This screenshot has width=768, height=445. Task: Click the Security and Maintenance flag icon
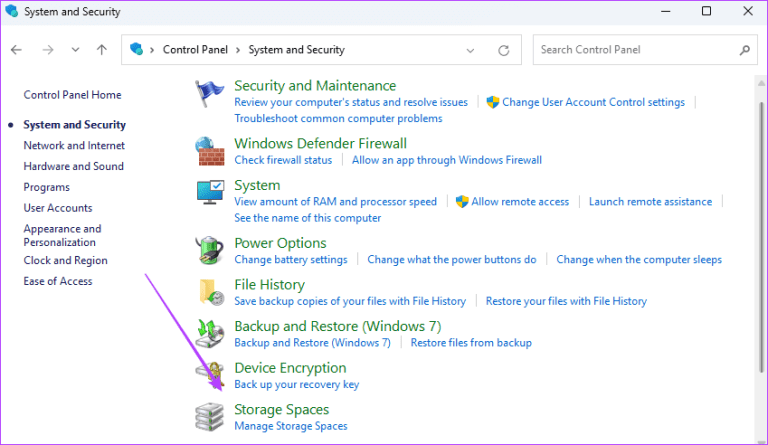click(209, 94)
